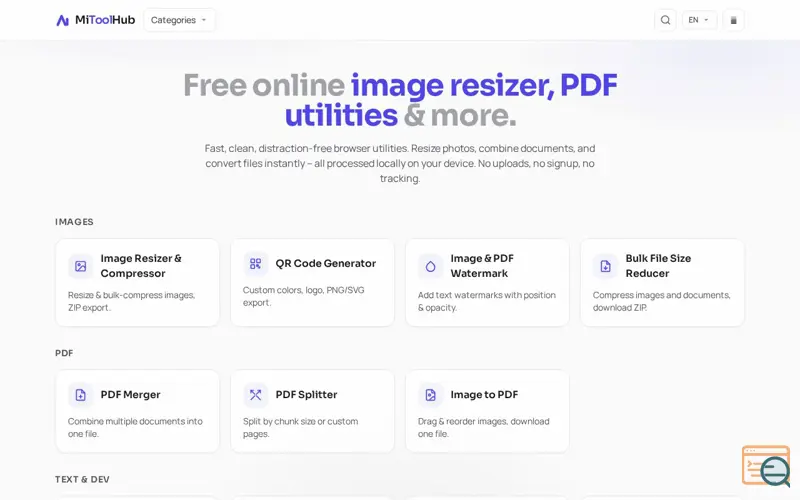Click the 'Free online image resizer' headline
Viewport: 800px width, 500px height.
400,100
